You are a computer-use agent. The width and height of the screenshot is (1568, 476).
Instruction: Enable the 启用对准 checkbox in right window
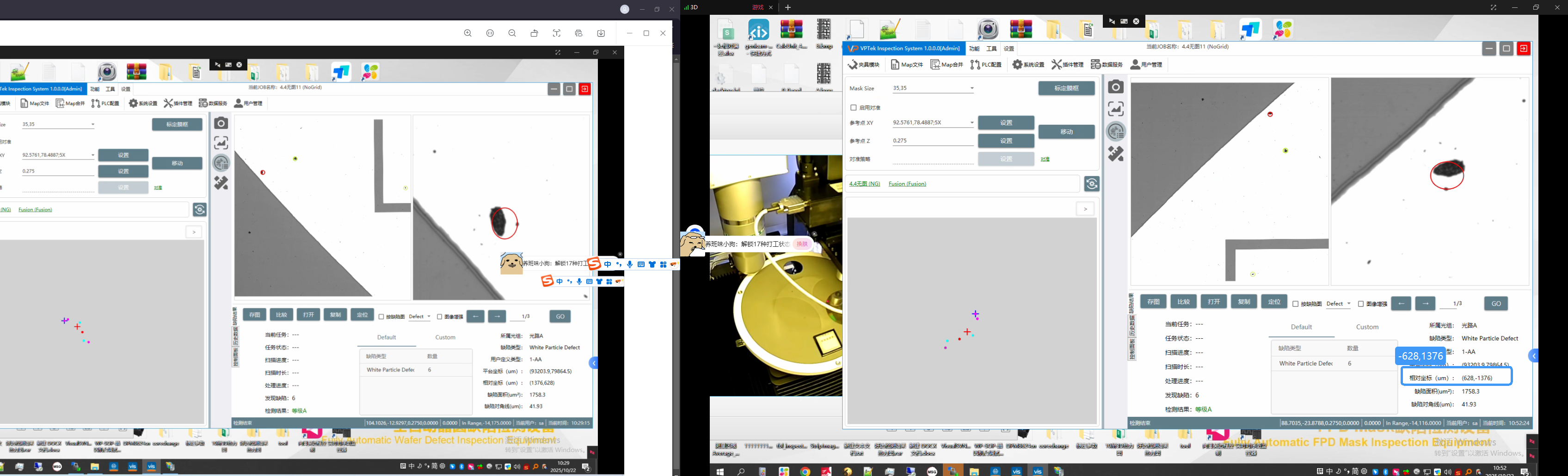click(x=854, y=108)
